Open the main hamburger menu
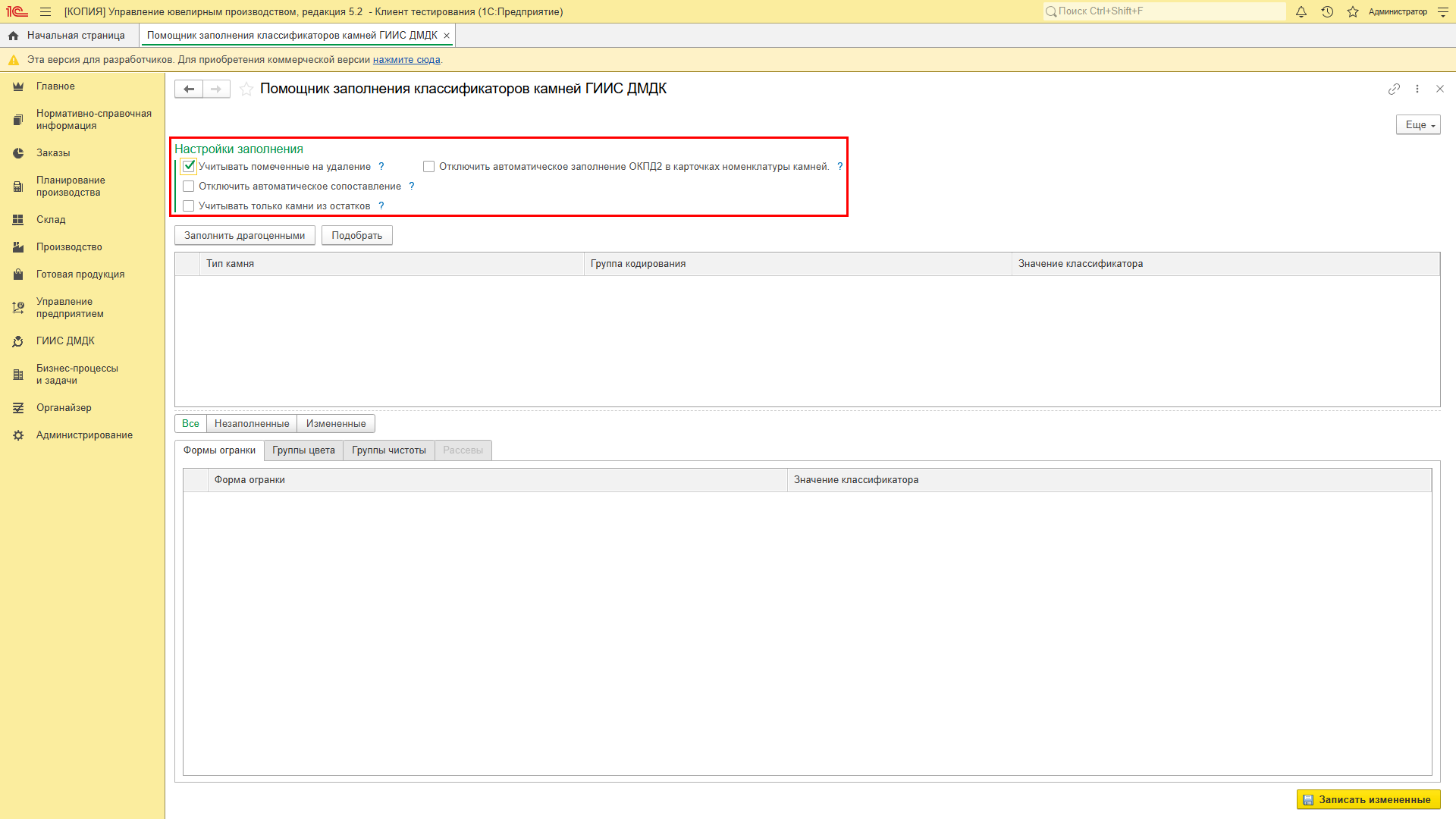This screenshot has height=819, width=1456. 45,12
